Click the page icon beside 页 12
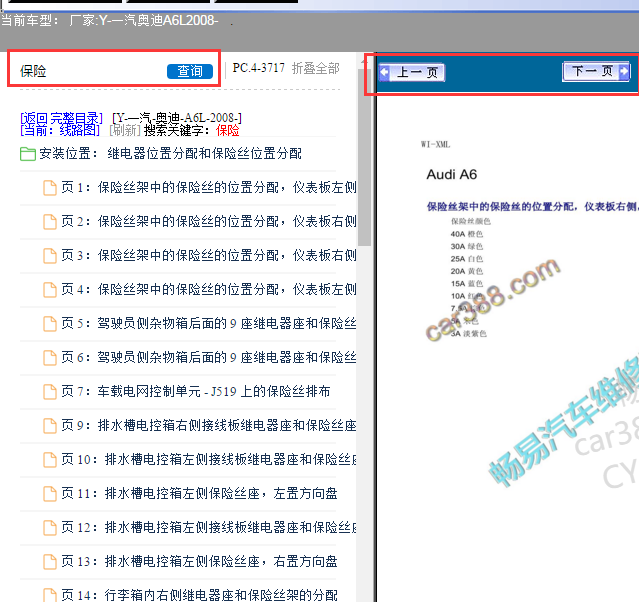Screen dimensions: 639x602 coord(50,528)
